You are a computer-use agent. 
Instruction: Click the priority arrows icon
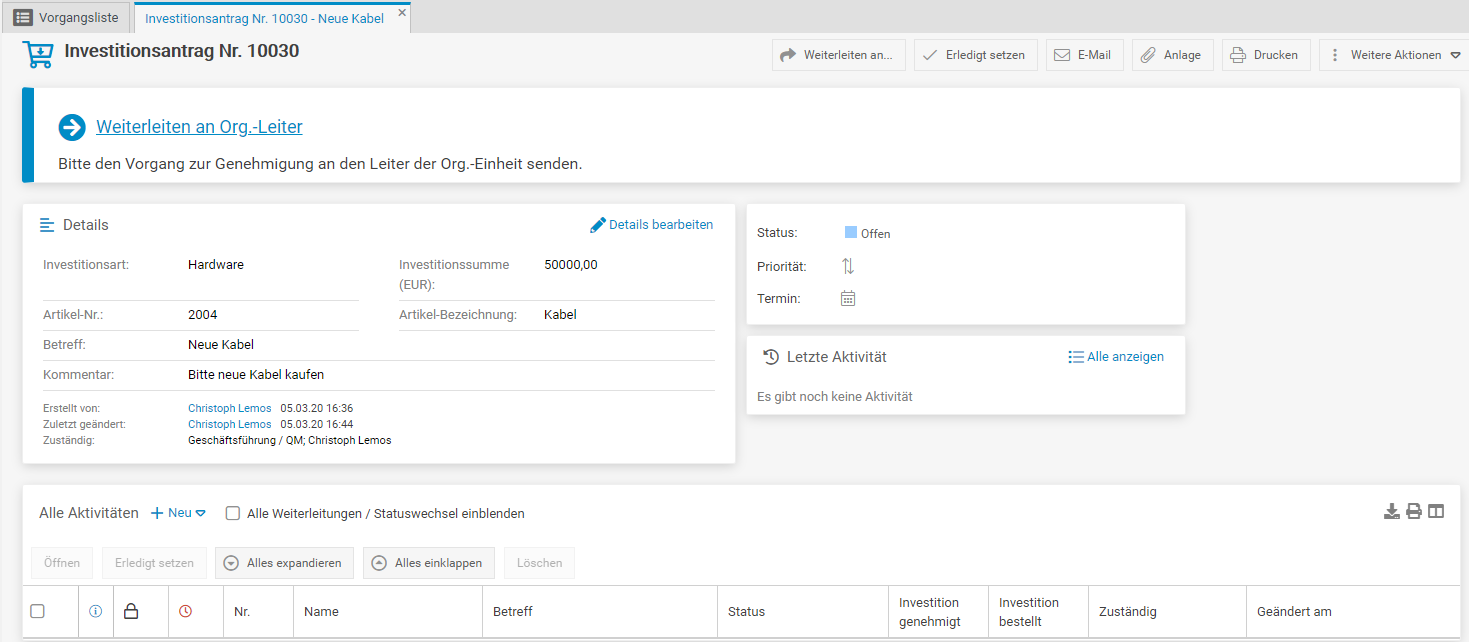tap(848, 266)
